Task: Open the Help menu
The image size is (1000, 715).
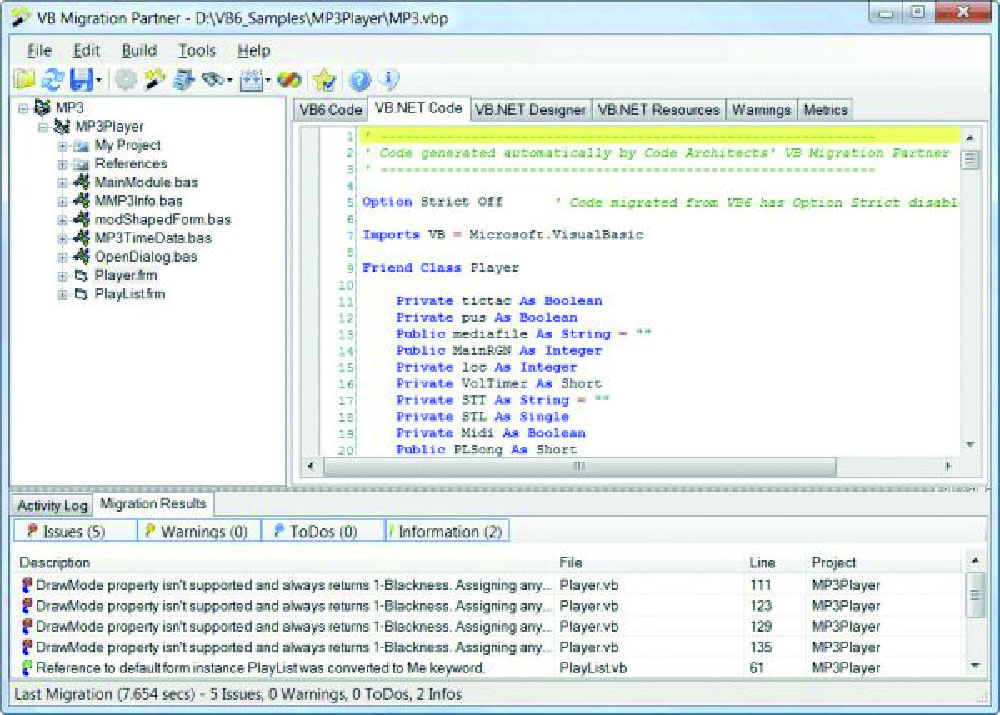Action: (254, 50)
